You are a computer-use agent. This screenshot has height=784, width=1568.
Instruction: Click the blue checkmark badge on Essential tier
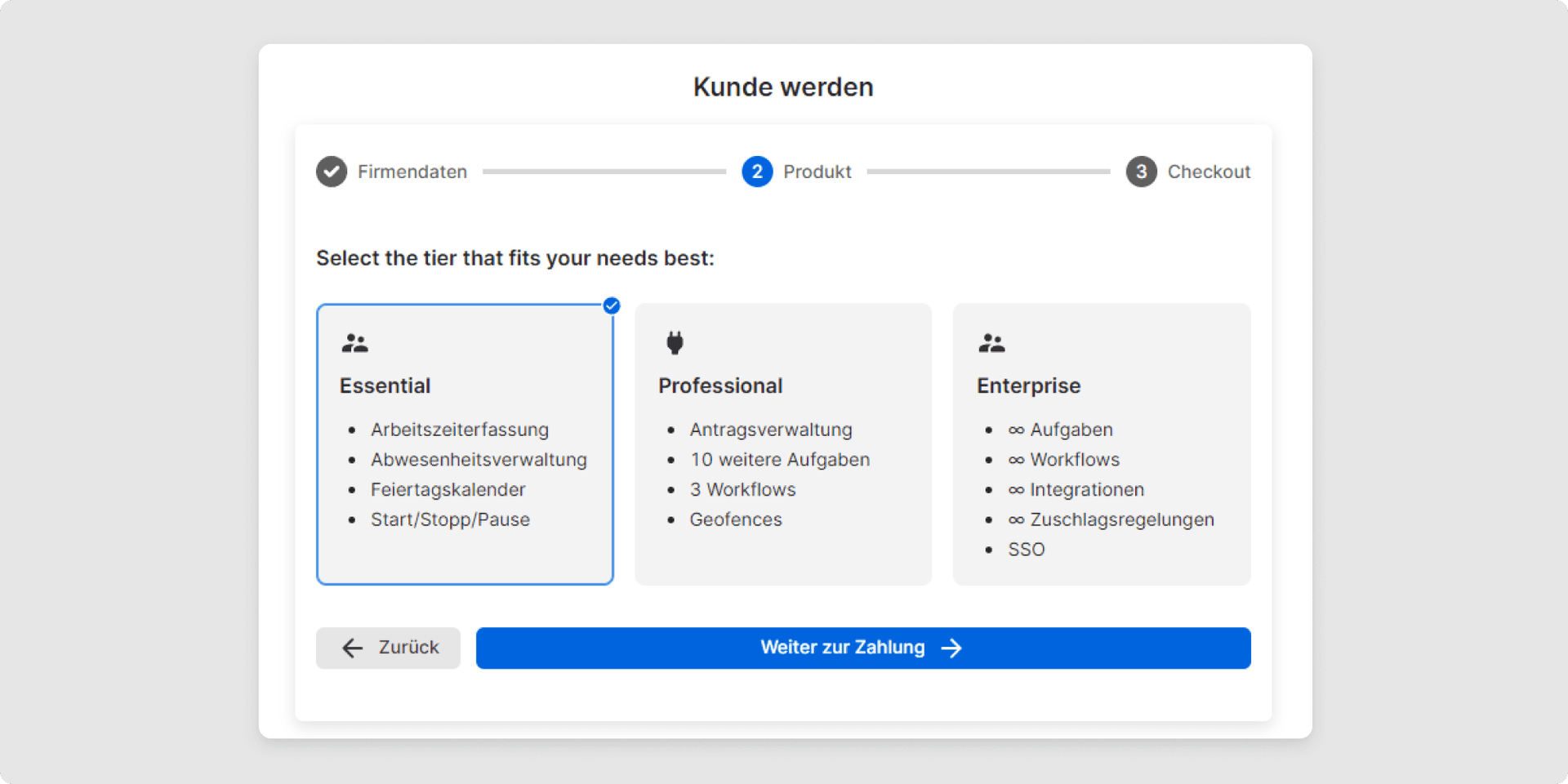pyautogui.click(x=611, y=305)
